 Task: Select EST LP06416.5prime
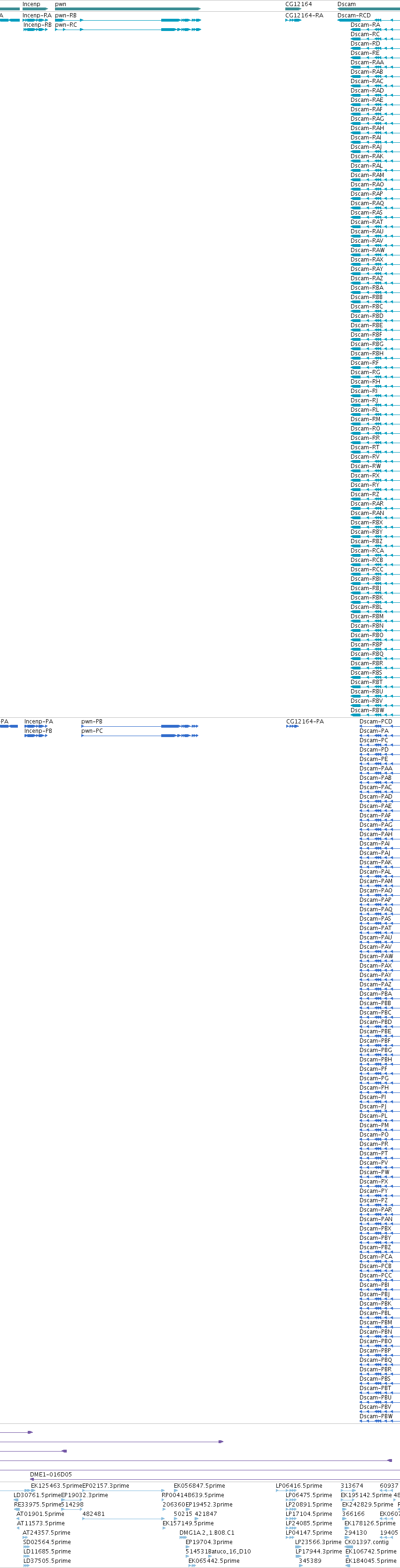(299, 1485)
